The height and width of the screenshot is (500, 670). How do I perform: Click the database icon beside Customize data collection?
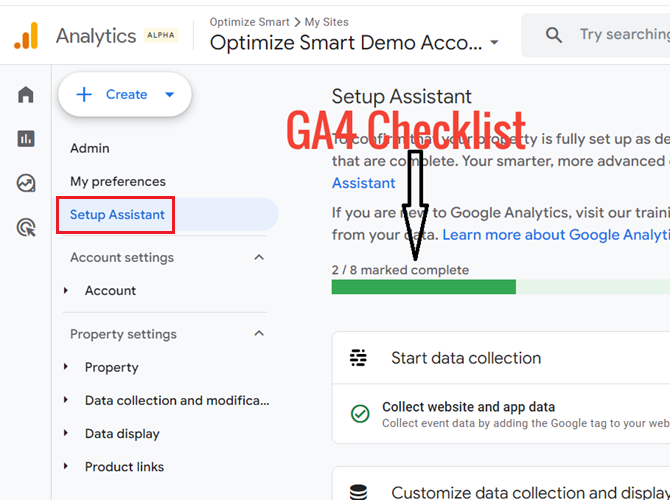point(358,492)
